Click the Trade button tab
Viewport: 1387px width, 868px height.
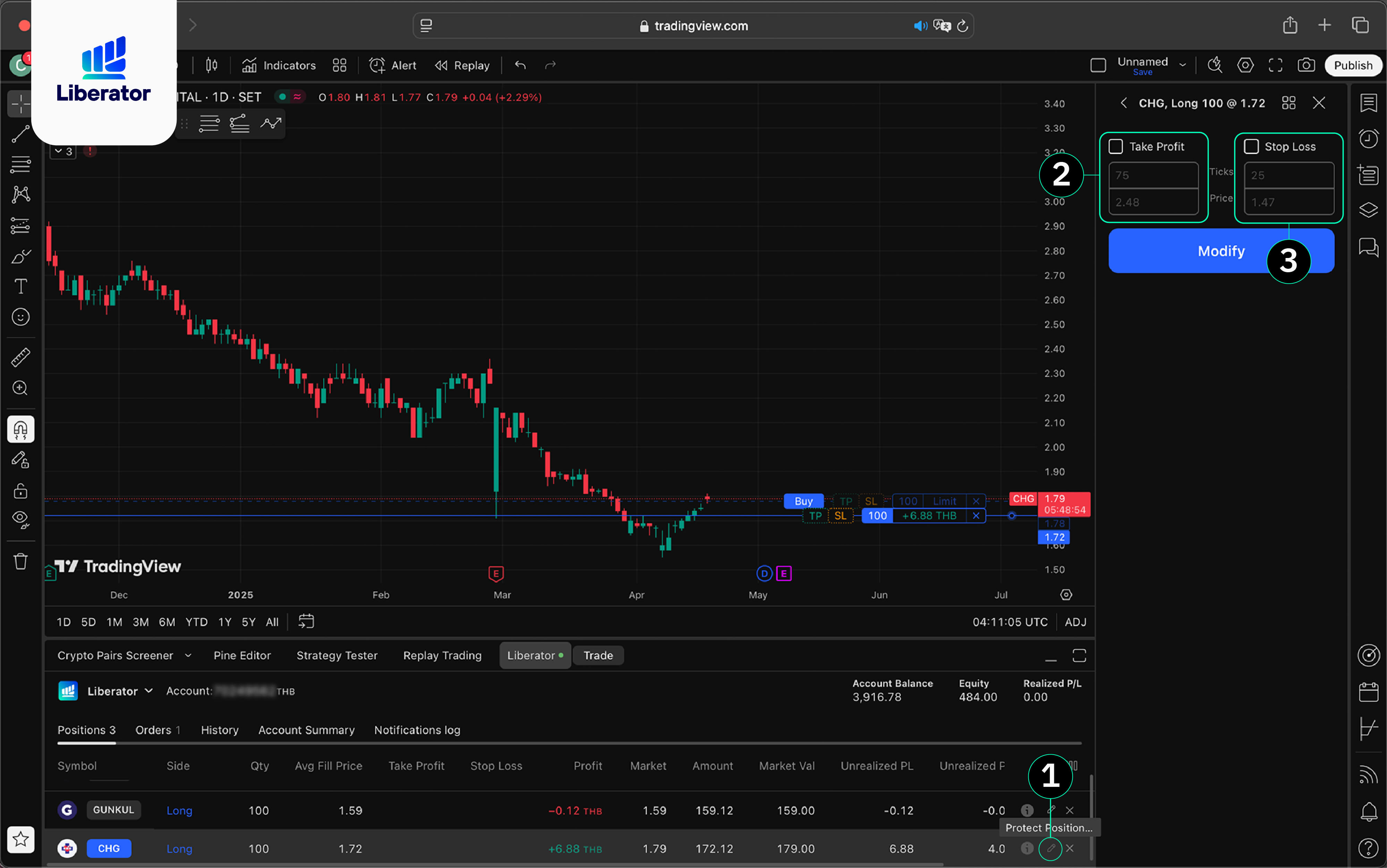click(x=598, y=655)
